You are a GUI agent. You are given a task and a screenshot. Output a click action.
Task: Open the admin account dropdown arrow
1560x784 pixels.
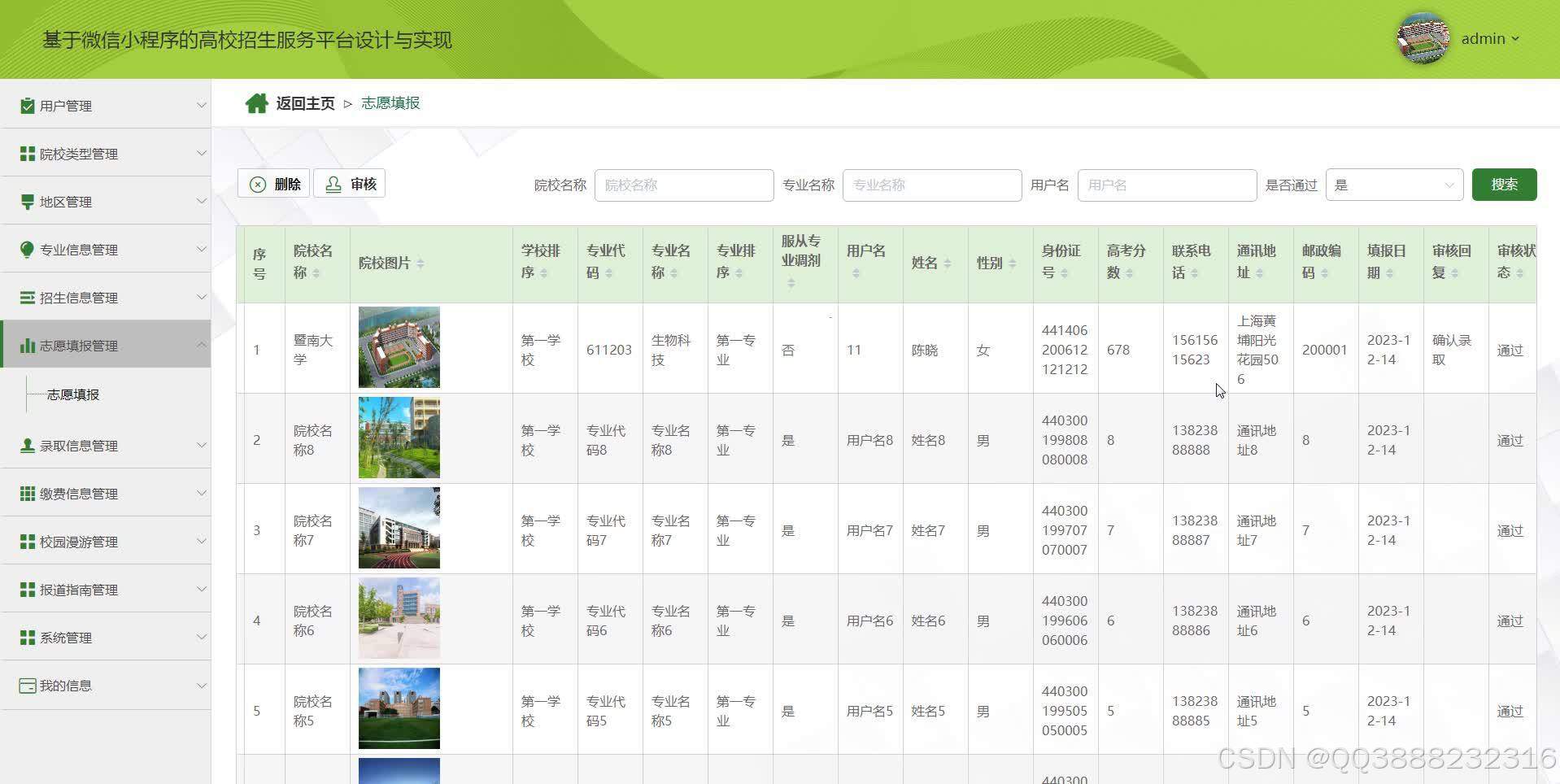pos(1515,39)
